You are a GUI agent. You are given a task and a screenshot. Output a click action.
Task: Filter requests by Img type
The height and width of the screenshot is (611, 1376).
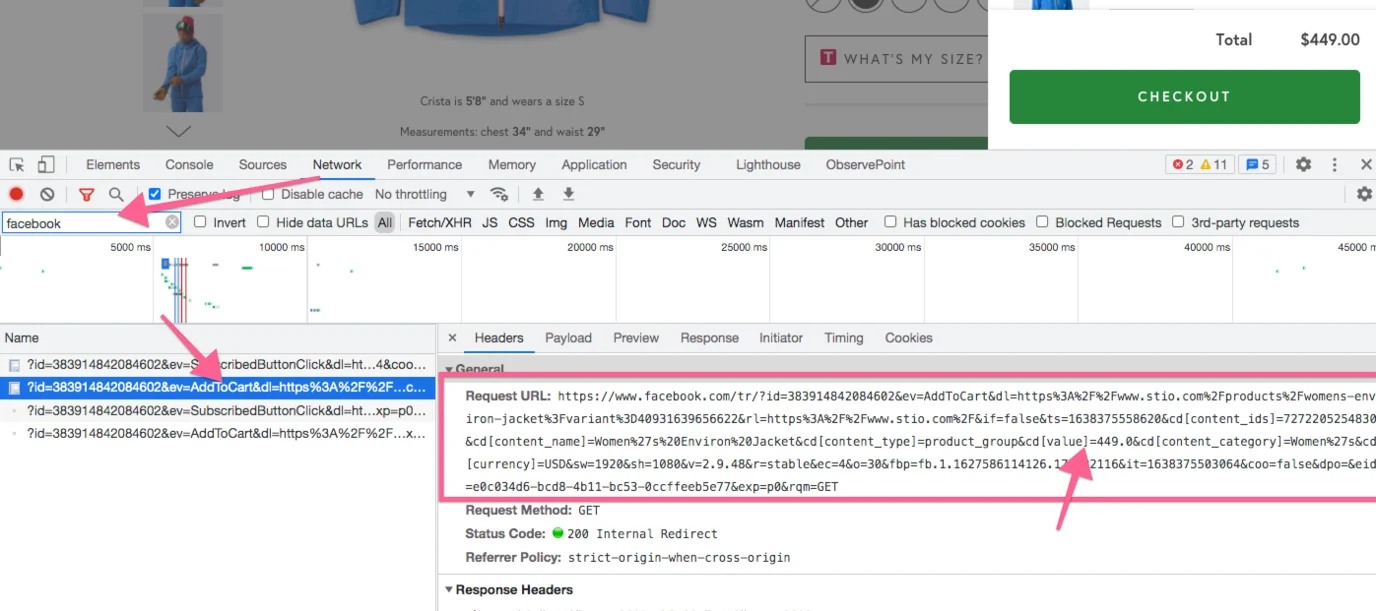556,222
